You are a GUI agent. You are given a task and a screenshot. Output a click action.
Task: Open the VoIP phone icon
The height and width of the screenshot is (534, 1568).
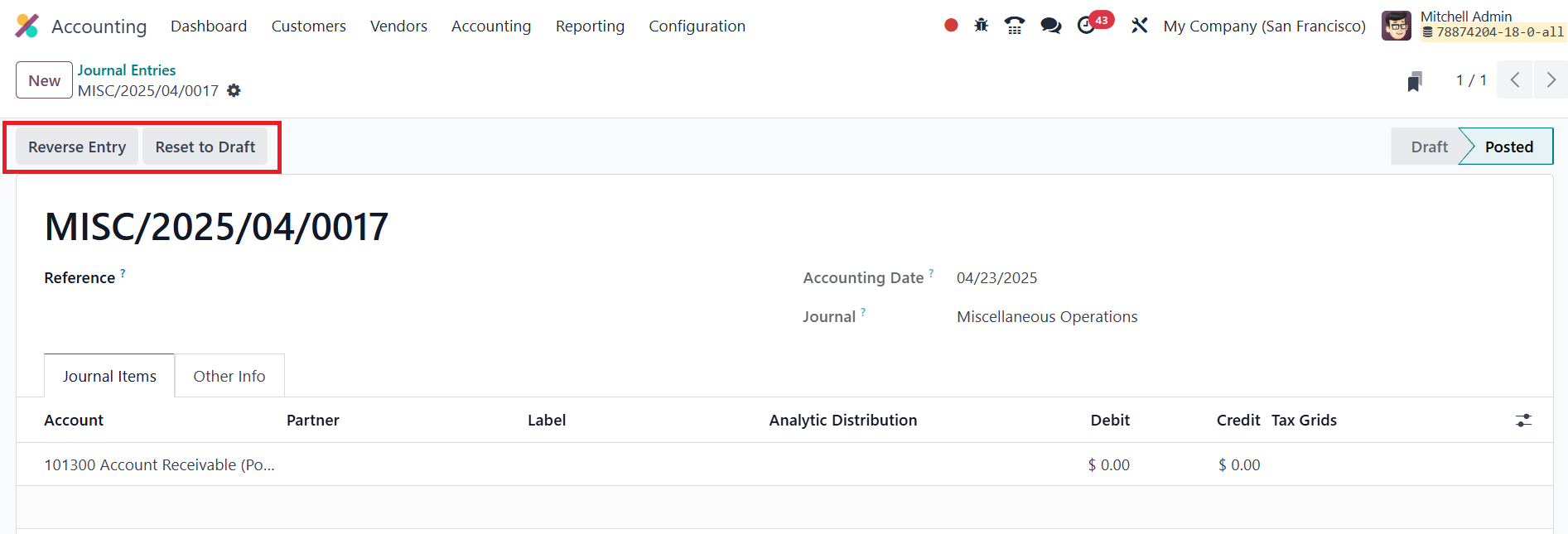1015,26
